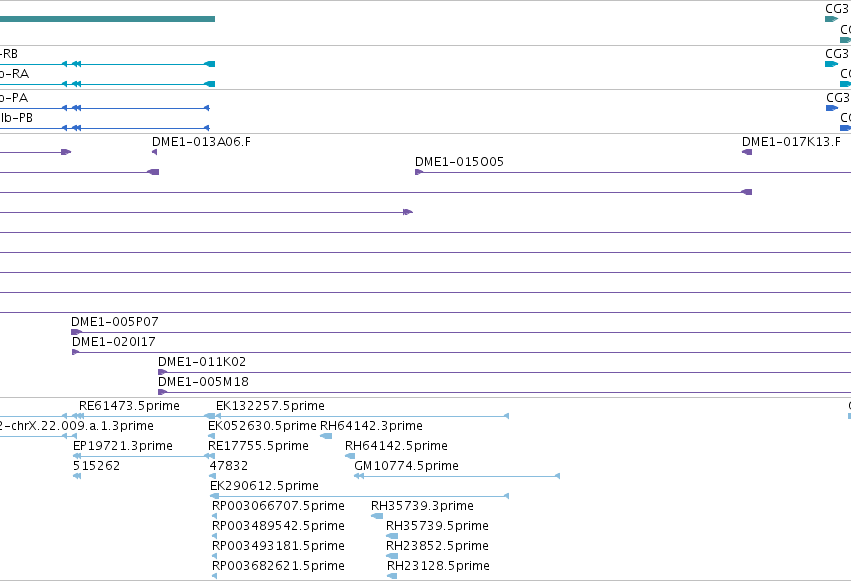The image size is (851, 581).
Task: Click the DME1-017K13.F label
Action: click(791, 142)
